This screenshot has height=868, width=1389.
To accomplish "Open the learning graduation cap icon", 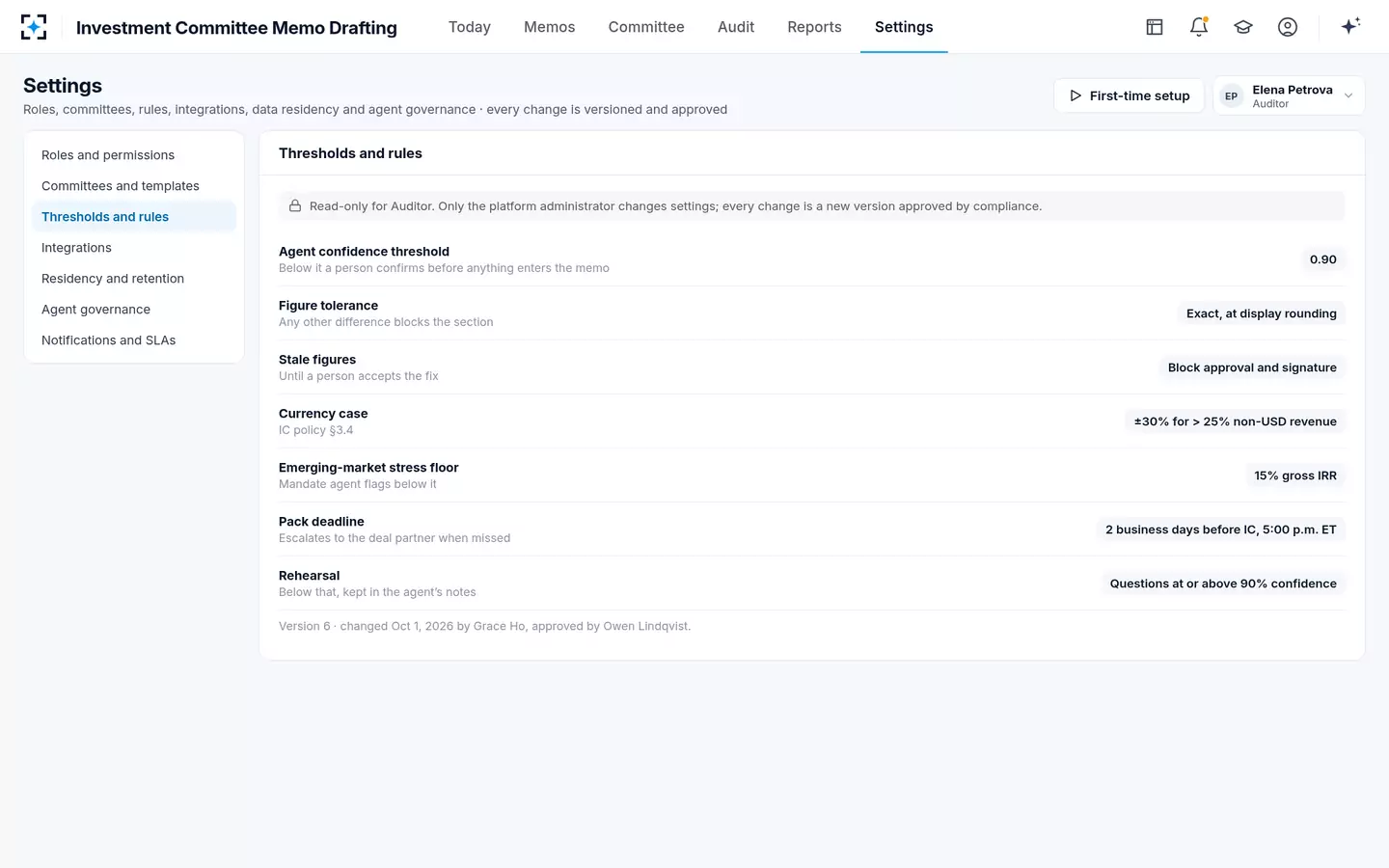I will coord(1243,27).
